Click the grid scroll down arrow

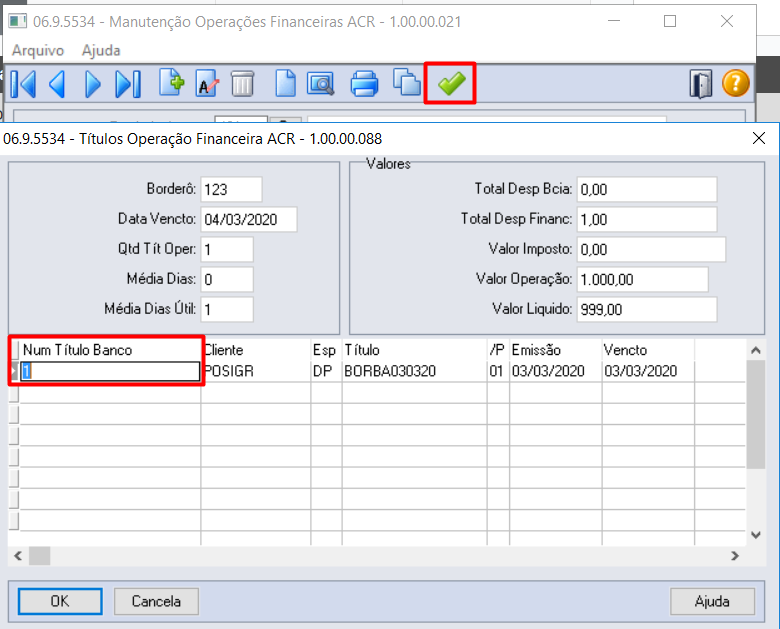coord(756,535)
